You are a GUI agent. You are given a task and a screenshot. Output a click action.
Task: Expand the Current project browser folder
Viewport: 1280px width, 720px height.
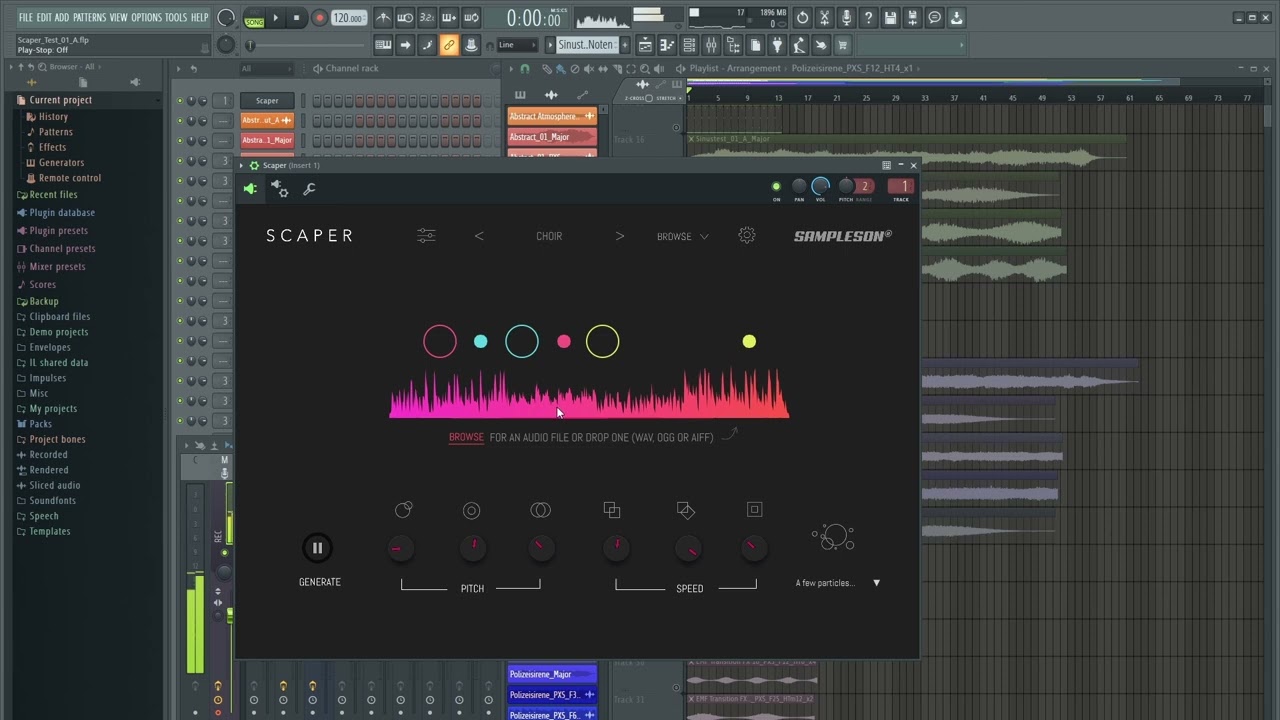pos(60,100)
